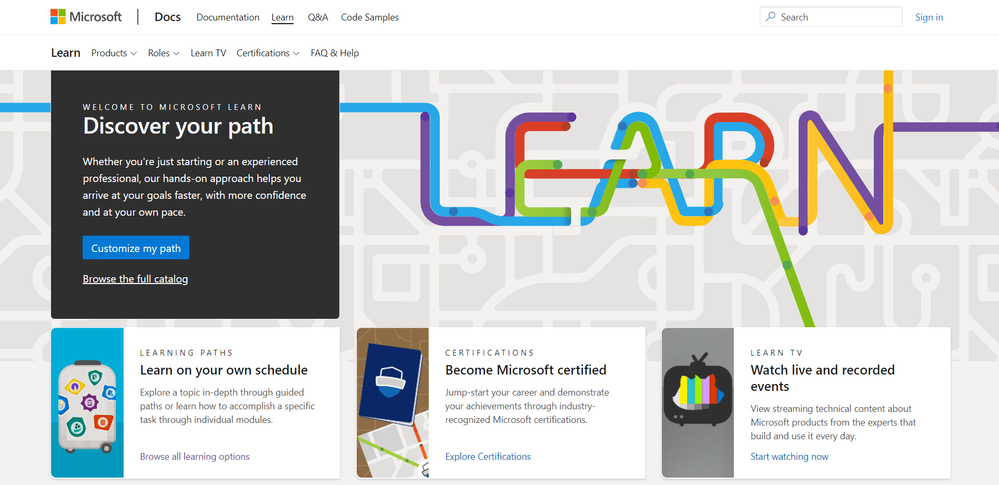Click the Microsoft logo
999x485 pixels.
[86, 17]
